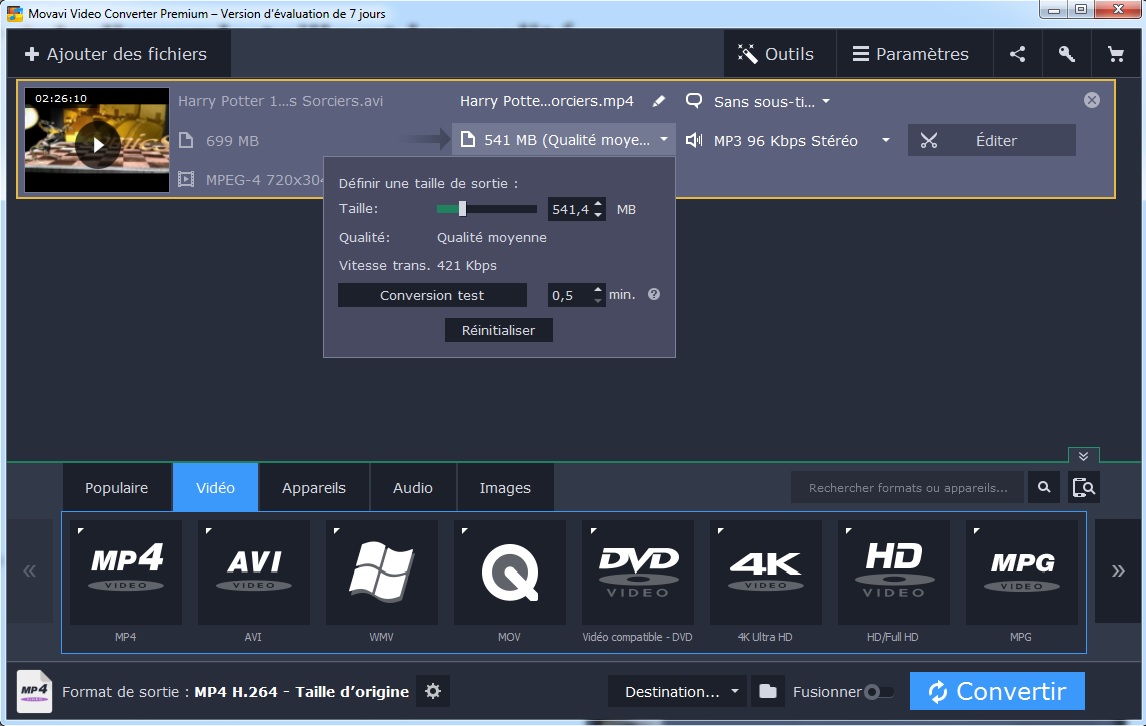Viewport: 1146px width, 726px height.
Task: Click the help question mark icon
Action: [654, 295]
